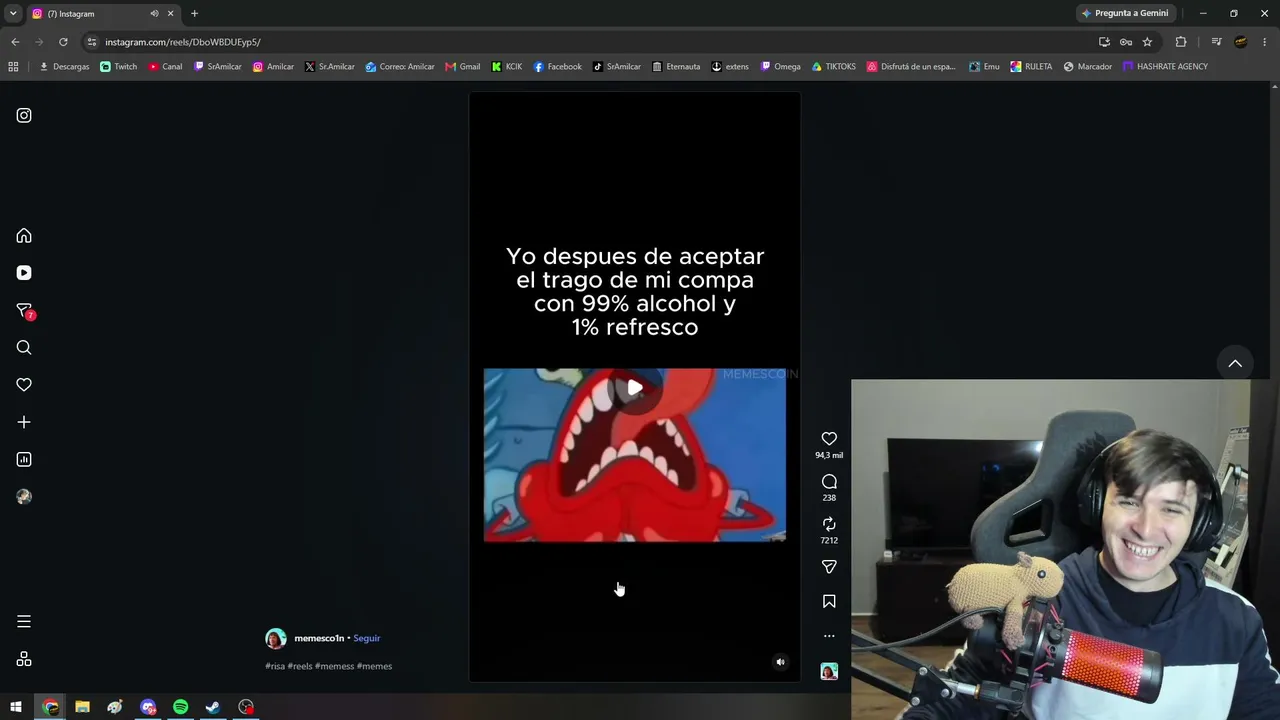Open the TIKTOKS bookmark
Viewport: 1280px width, 720px height.
[834, 67]
